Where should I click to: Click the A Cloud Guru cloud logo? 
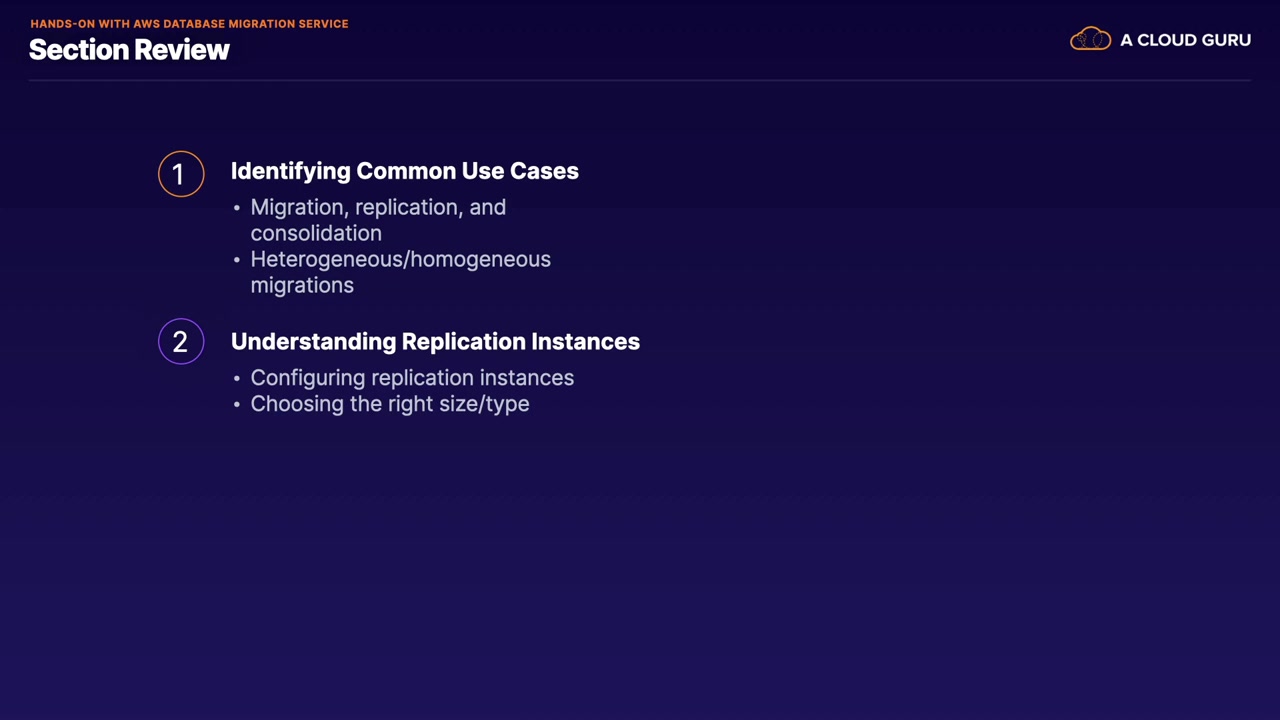click(1090, 40)
